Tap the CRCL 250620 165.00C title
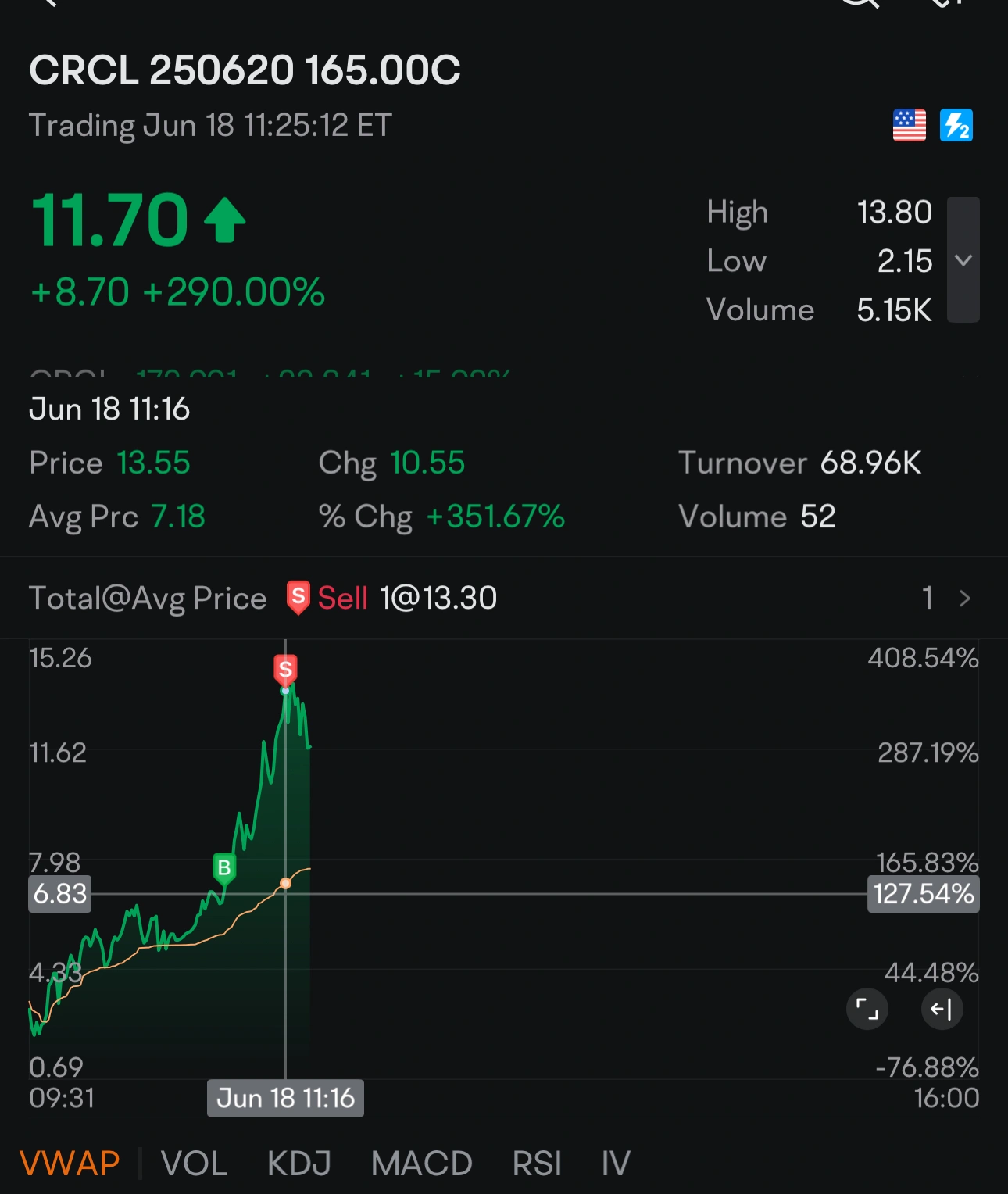This screenshot has height=1194, width=1008. click(245, 70)
